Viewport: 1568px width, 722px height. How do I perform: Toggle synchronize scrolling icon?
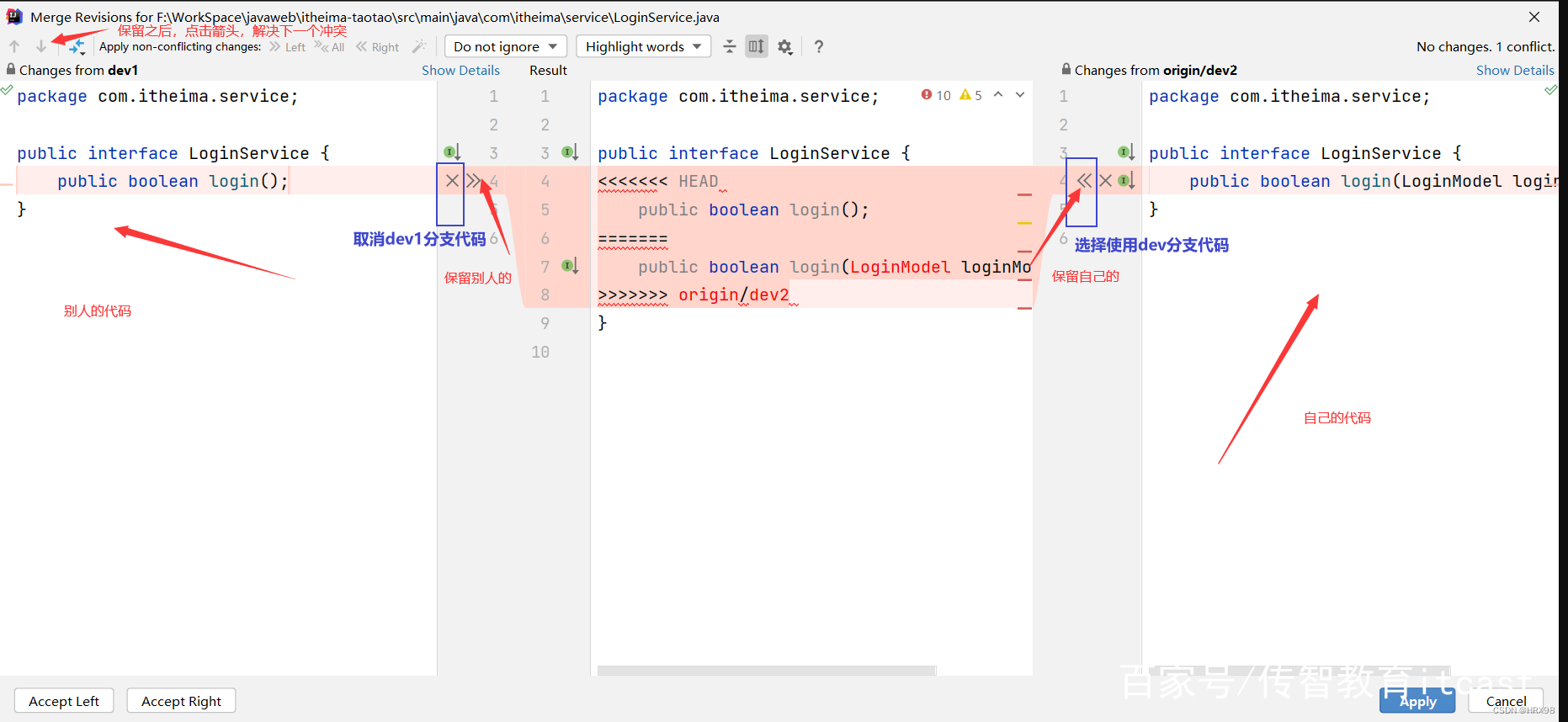pyautogui.click(x=757, y=46)
